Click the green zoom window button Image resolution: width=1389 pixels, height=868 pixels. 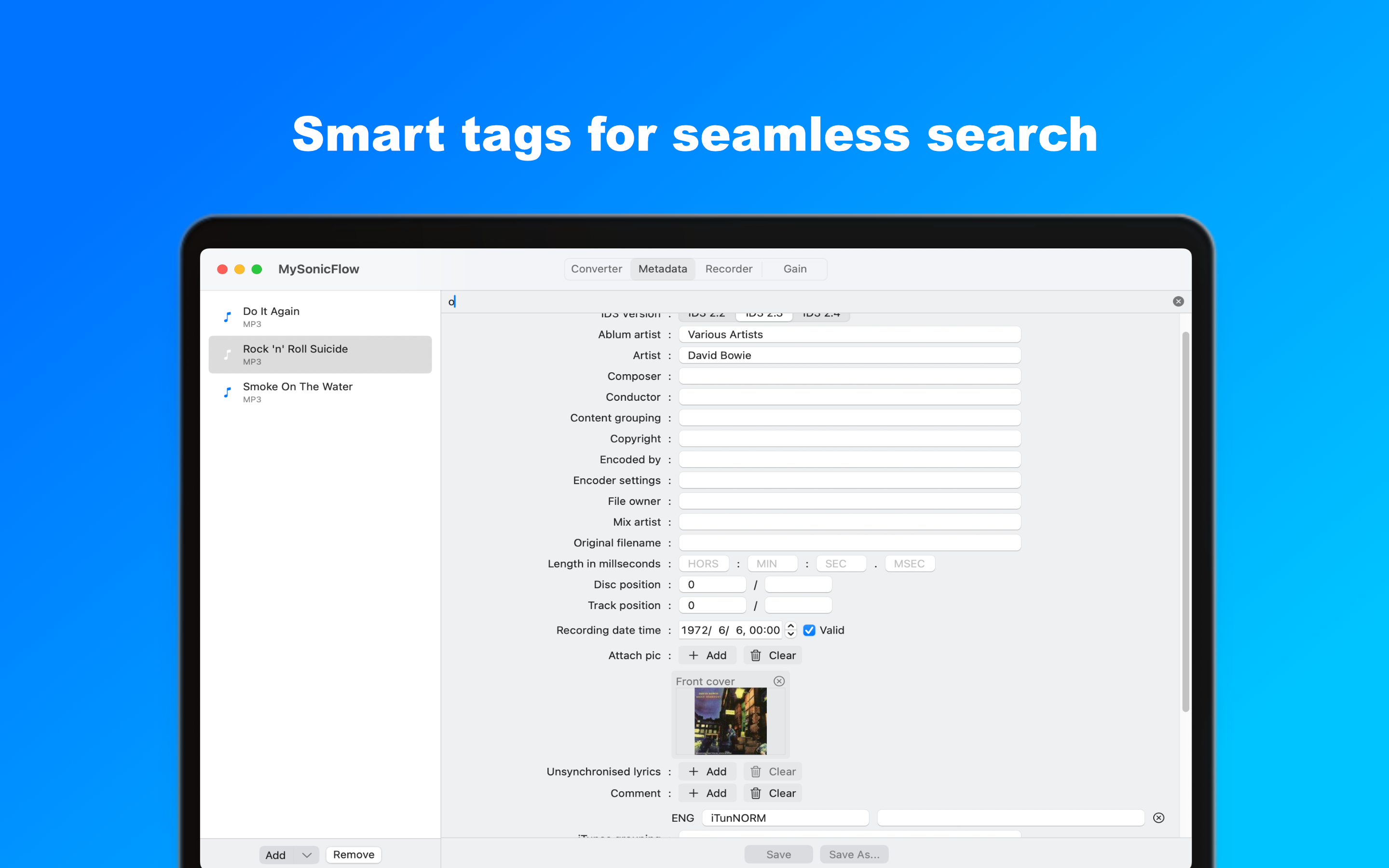[257, 269]
